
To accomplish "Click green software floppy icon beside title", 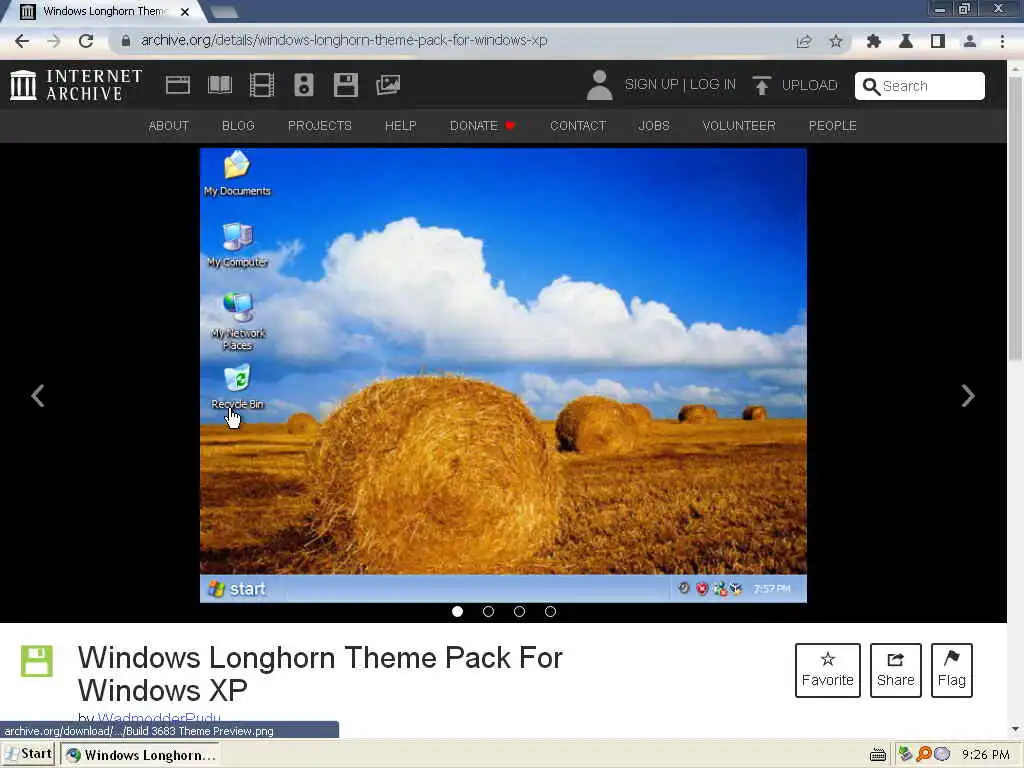I will coord(37,661).
